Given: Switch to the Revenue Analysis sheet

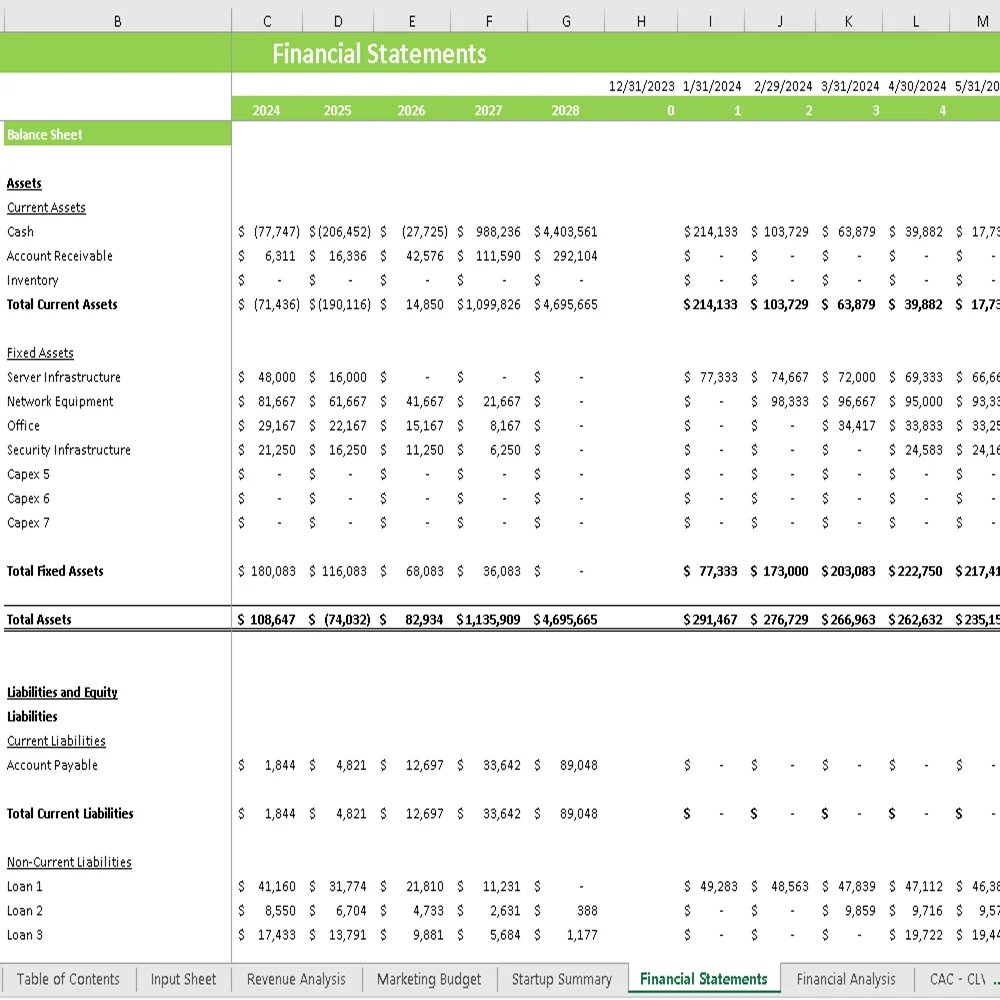Looking at the screenshot, I should (x=295, y=979).
